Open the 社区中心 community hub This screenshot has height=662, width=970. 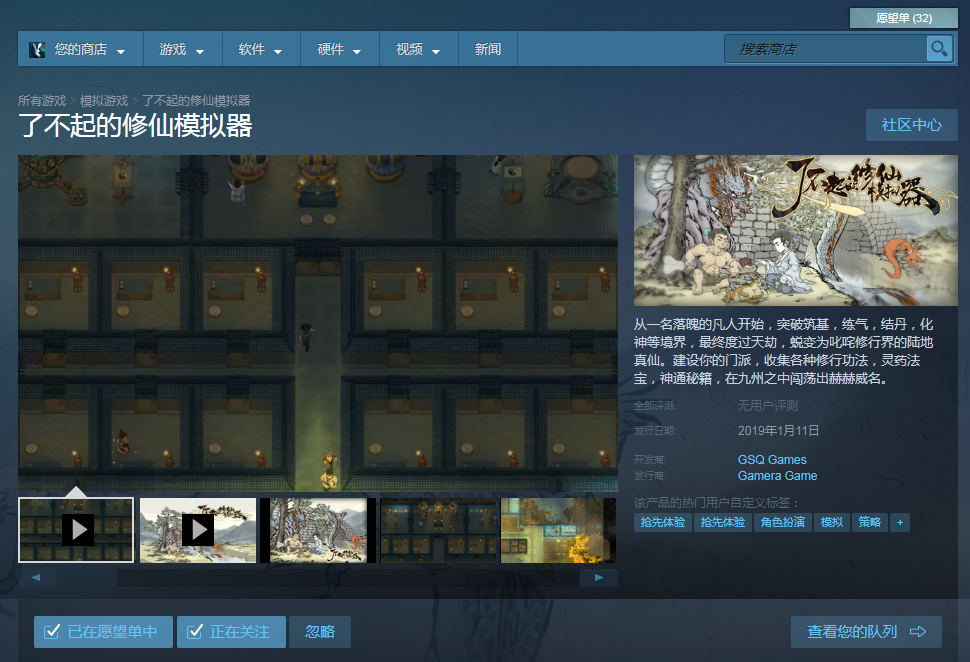click(912, 125)
